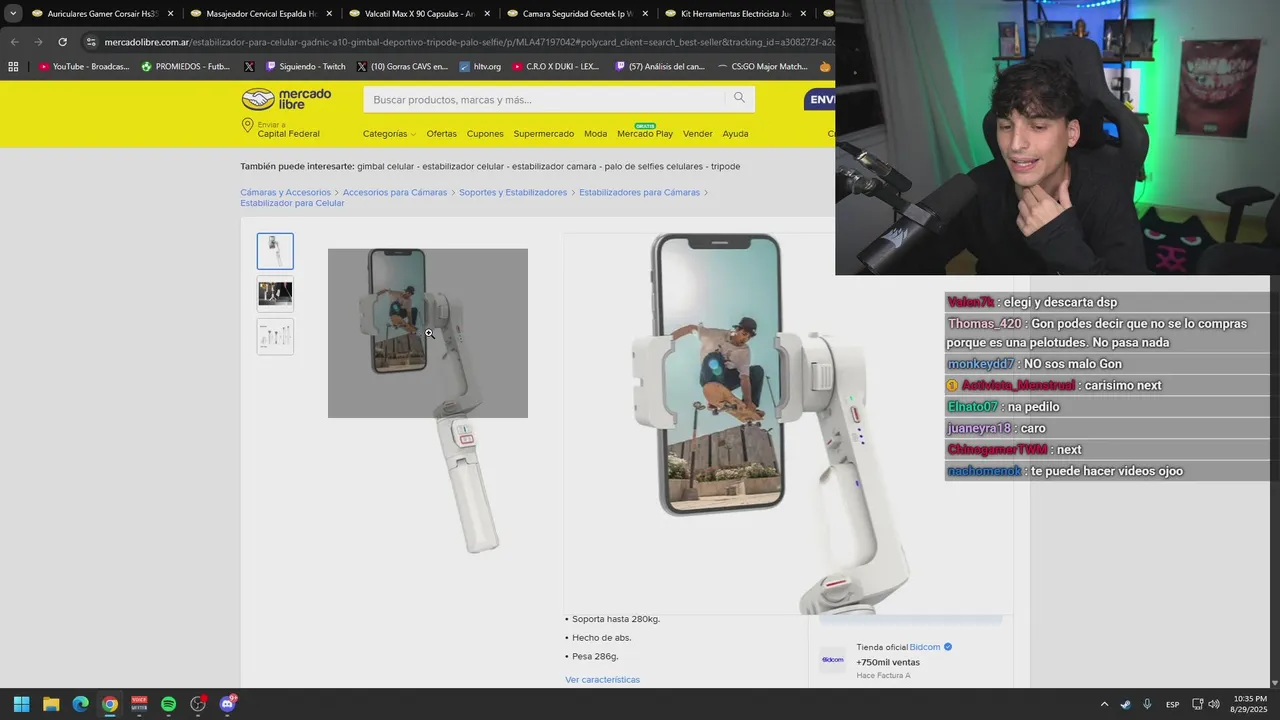Go to Supermercado section

tap(544, 134)
